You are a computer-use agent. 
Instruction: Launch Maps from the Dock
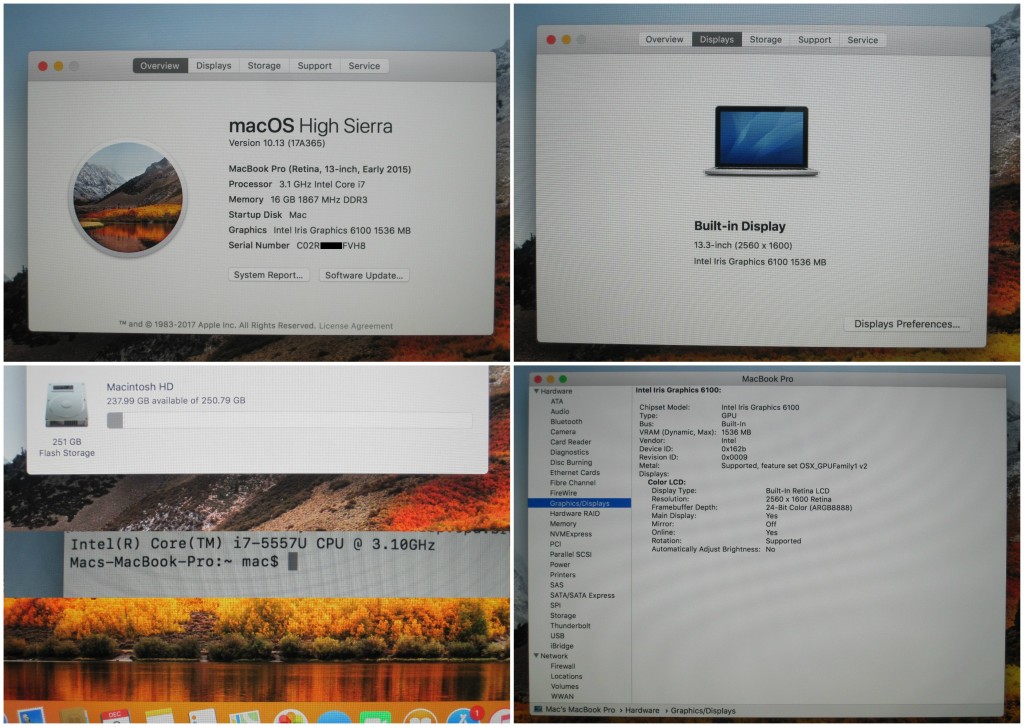(x=245, y=718)
